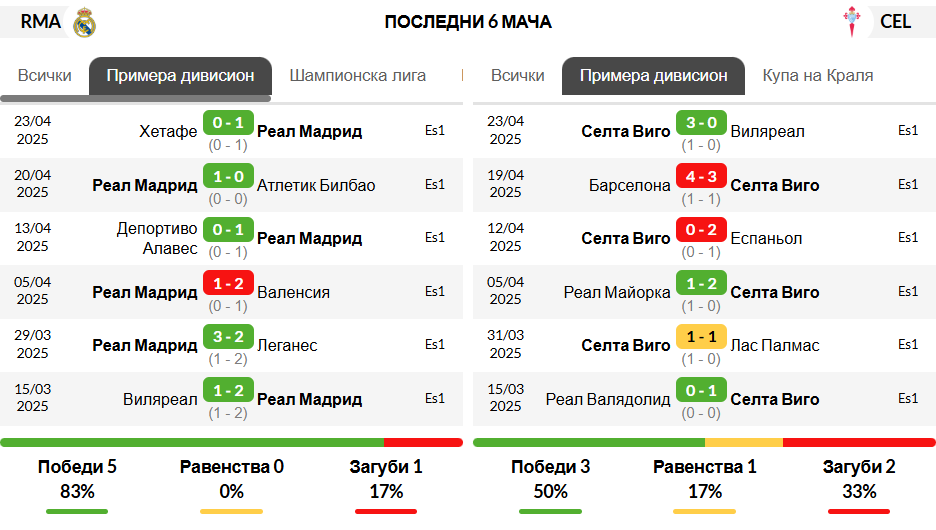Select the Шампионска лига tab

(358, 76)
